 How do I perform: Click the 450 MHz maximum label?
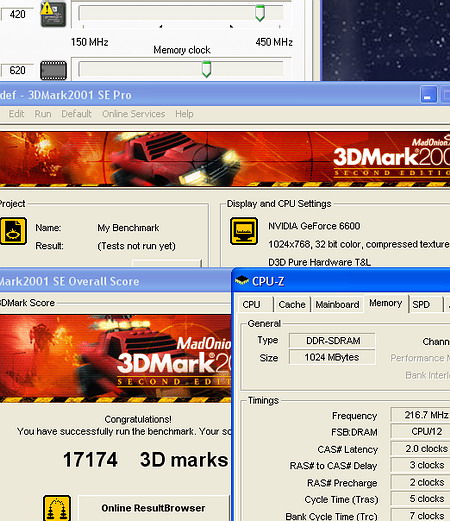(x=274, y=42)
